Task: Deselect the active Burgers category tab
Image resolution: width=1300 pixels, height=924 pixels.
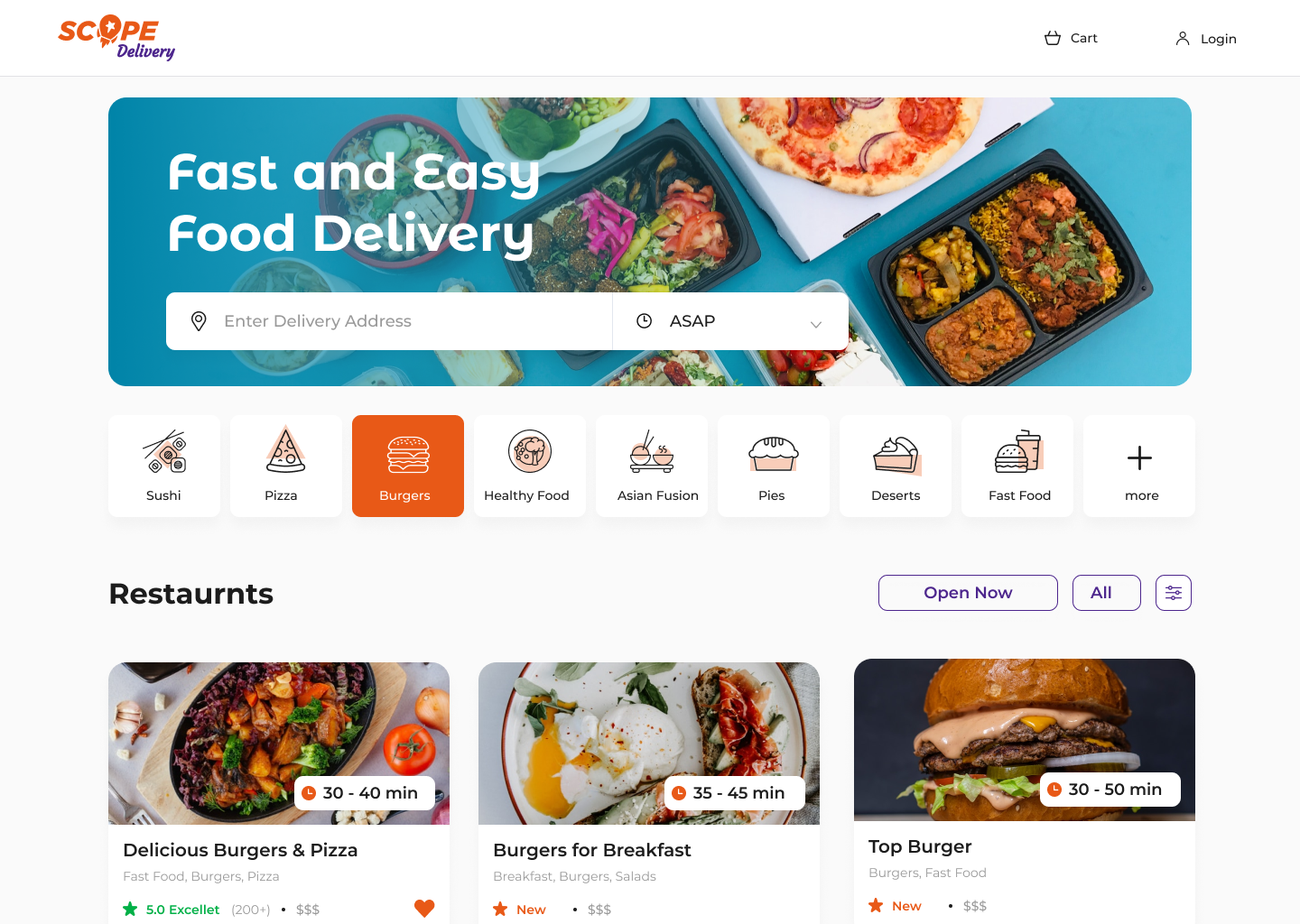Action: click(x=408, y=466)
